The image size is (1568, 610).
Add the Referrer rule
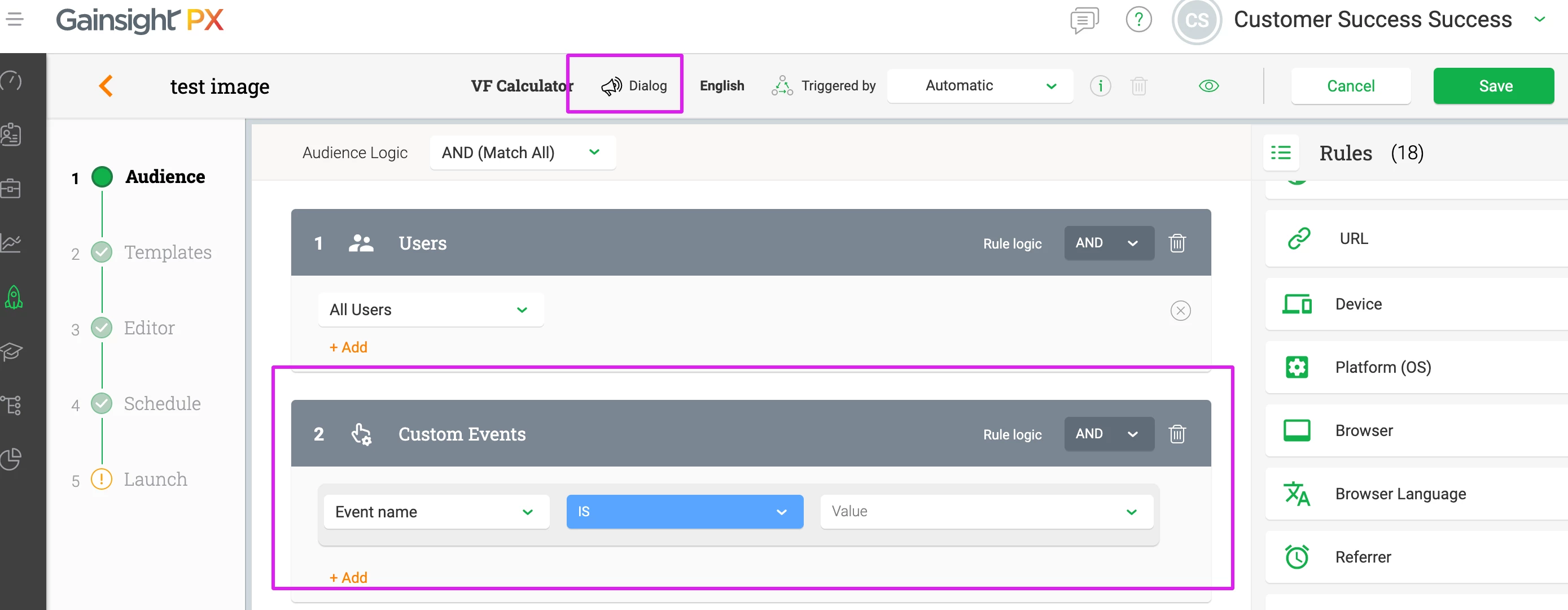click(1416, 557)
